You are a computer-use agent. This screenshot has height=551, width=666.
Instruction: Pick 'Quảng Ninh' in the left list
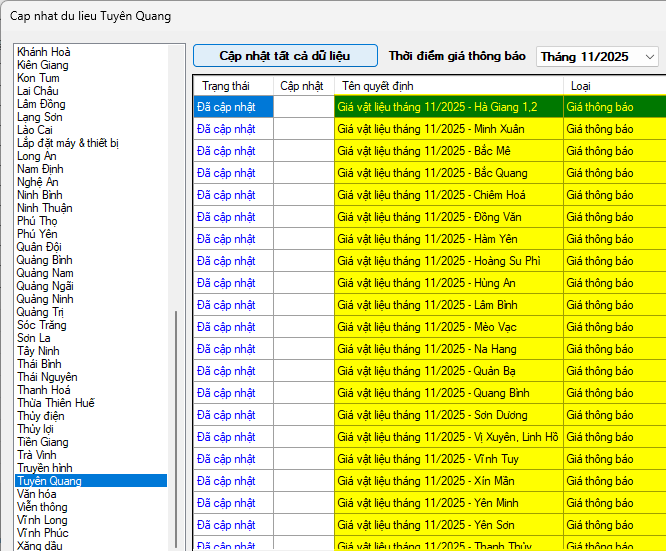click(45, 299)
